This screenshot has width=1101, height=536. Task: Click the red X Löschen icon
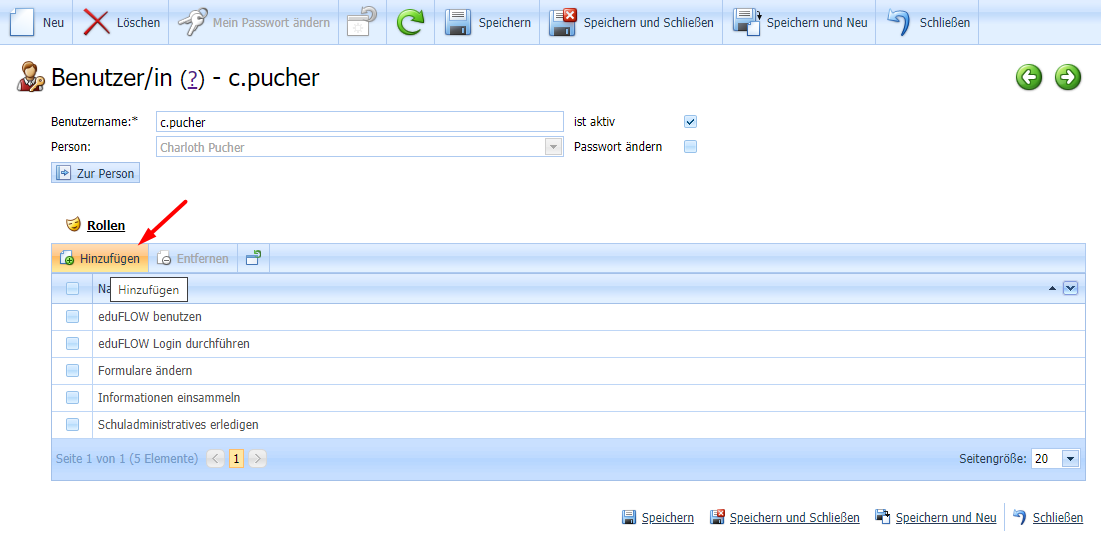pos(97,22)
